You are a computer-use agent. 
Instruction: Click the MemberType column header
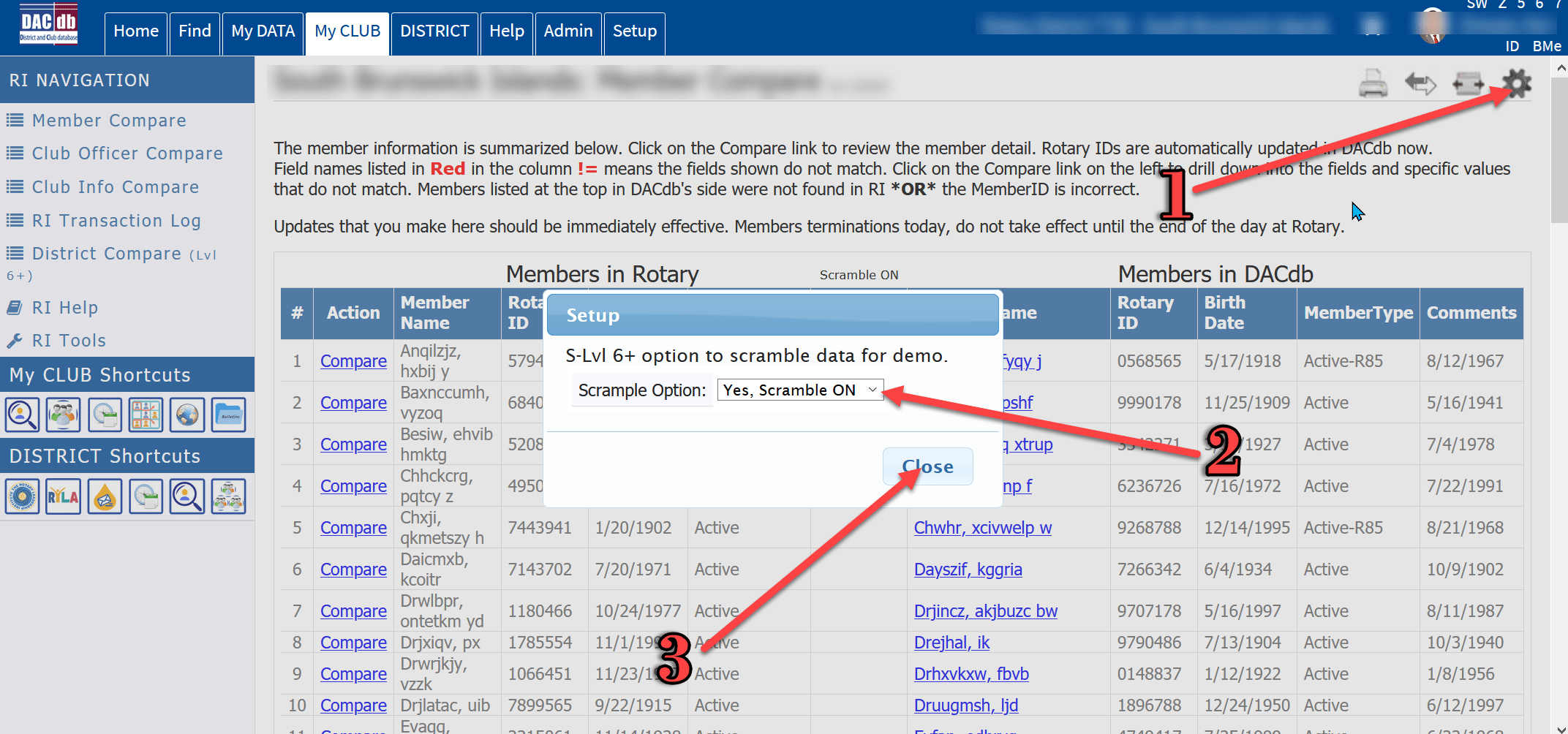[1358, 313]
